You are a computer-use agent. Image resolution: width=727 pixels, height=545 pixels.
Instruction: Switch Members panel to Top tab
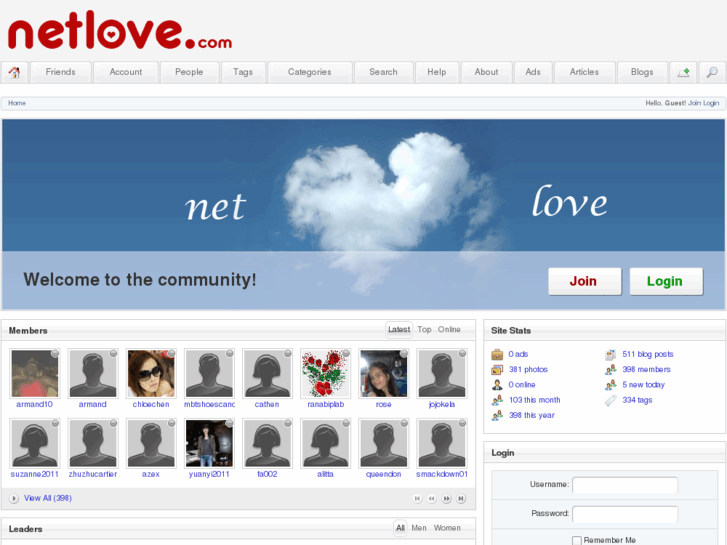(424, 329)
